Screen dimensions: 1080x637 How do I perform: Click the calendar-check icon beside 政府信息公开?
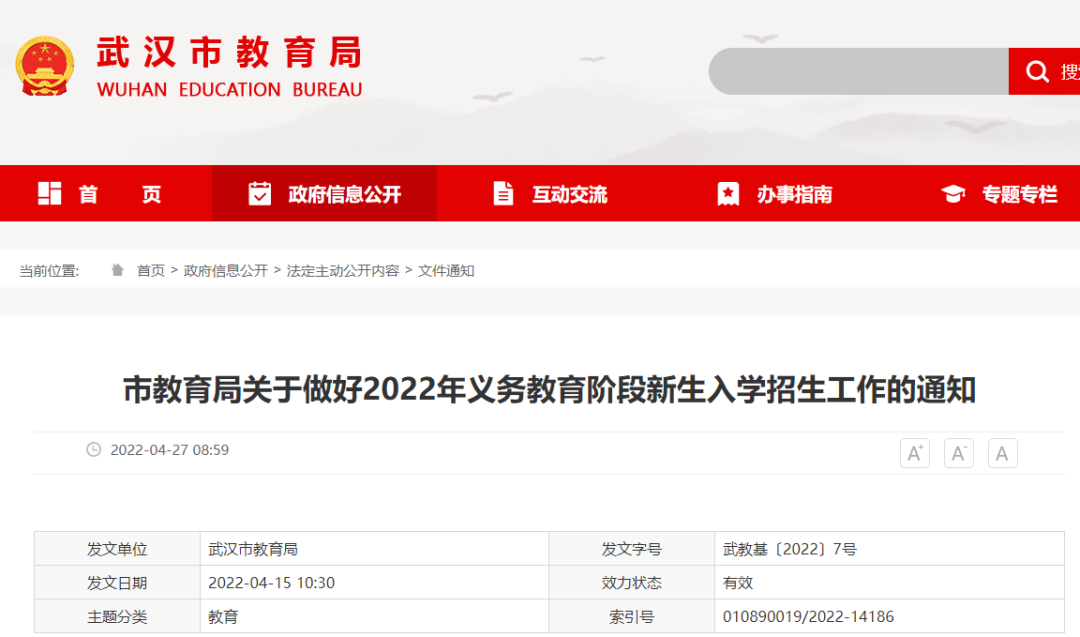(x=260, y=194)
